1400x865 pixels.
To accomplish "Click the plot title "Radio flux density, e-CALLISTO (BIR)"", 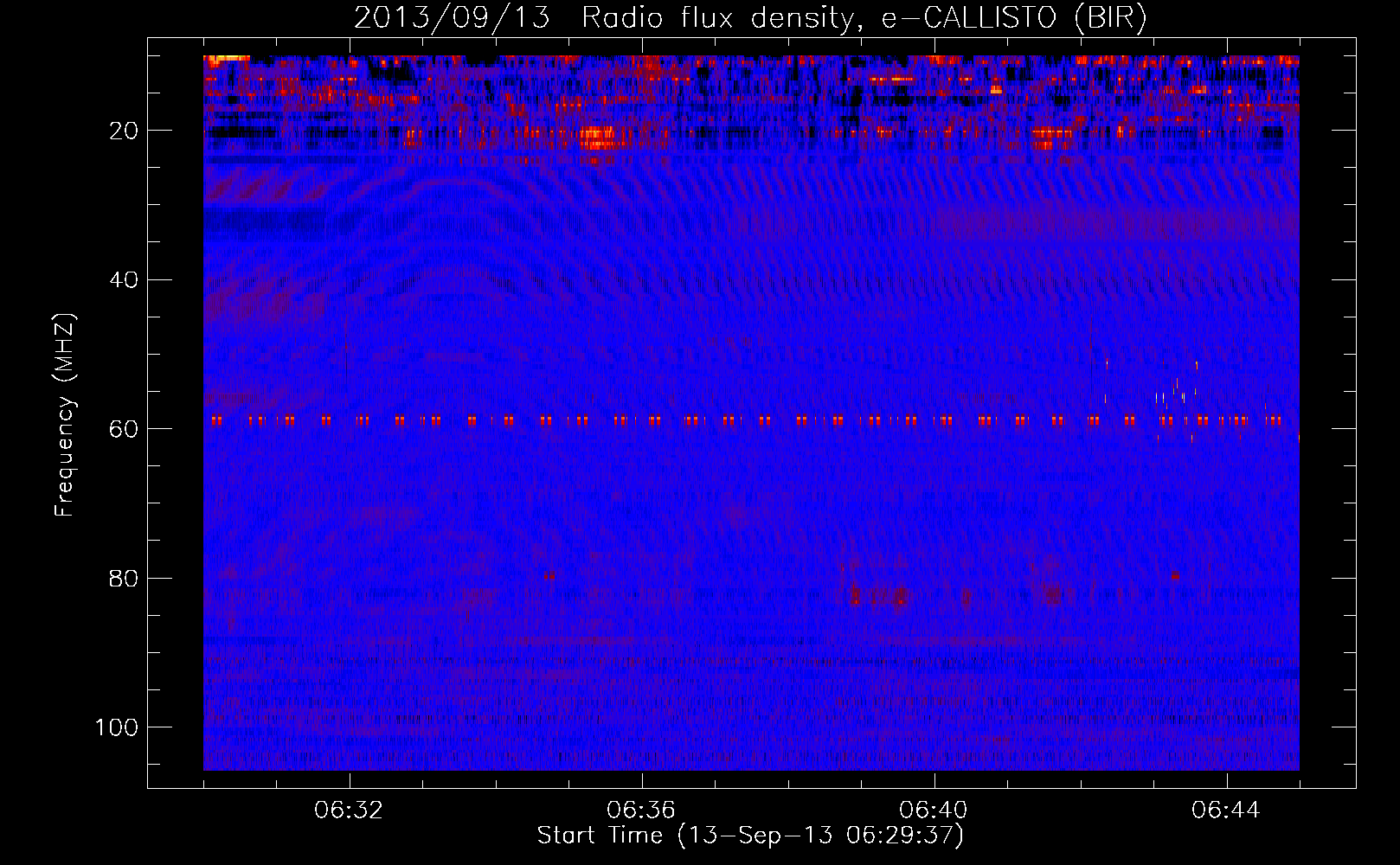I will (x=864, y=18).
